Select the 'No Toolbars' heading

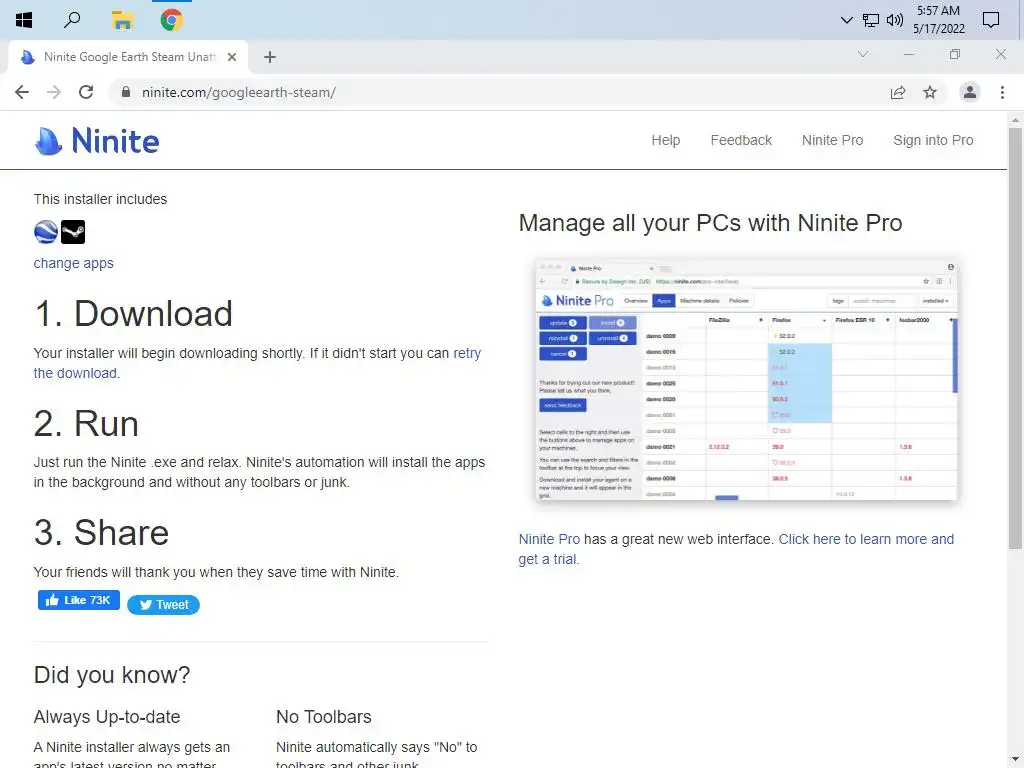[324, 717]
